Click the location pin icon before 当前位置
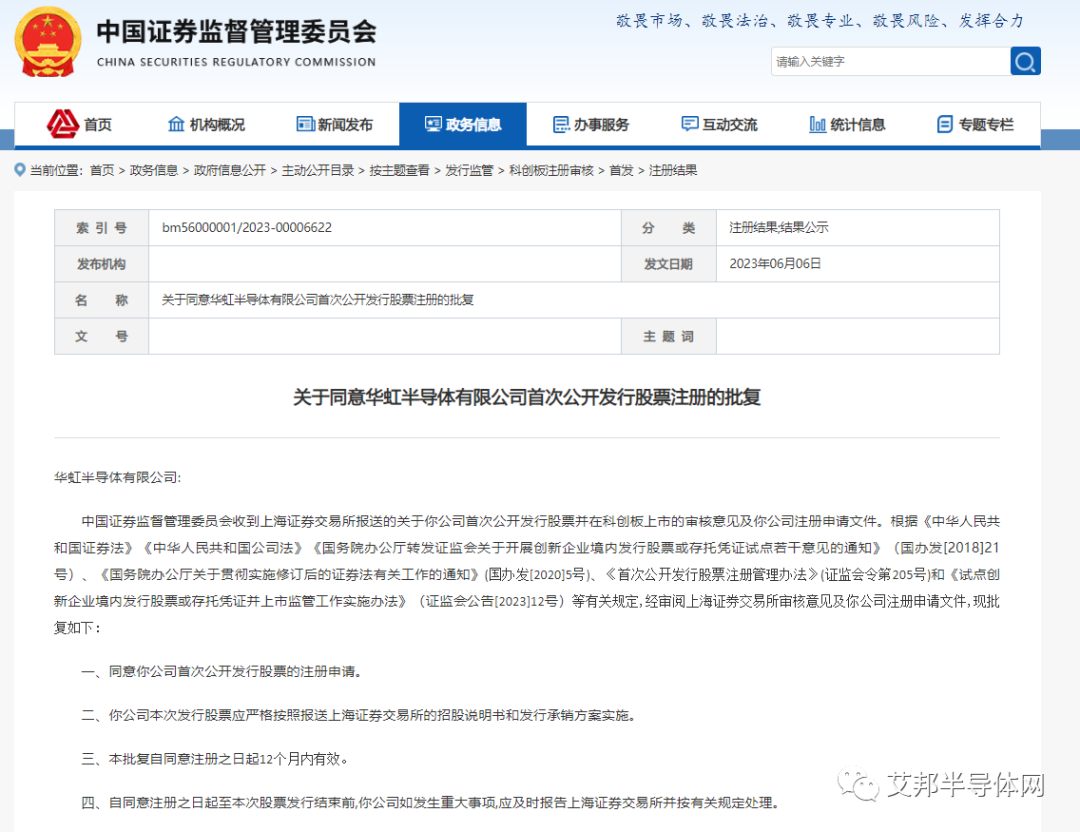The height and width of the screenshot is (832, 1080). coord(20,169)
